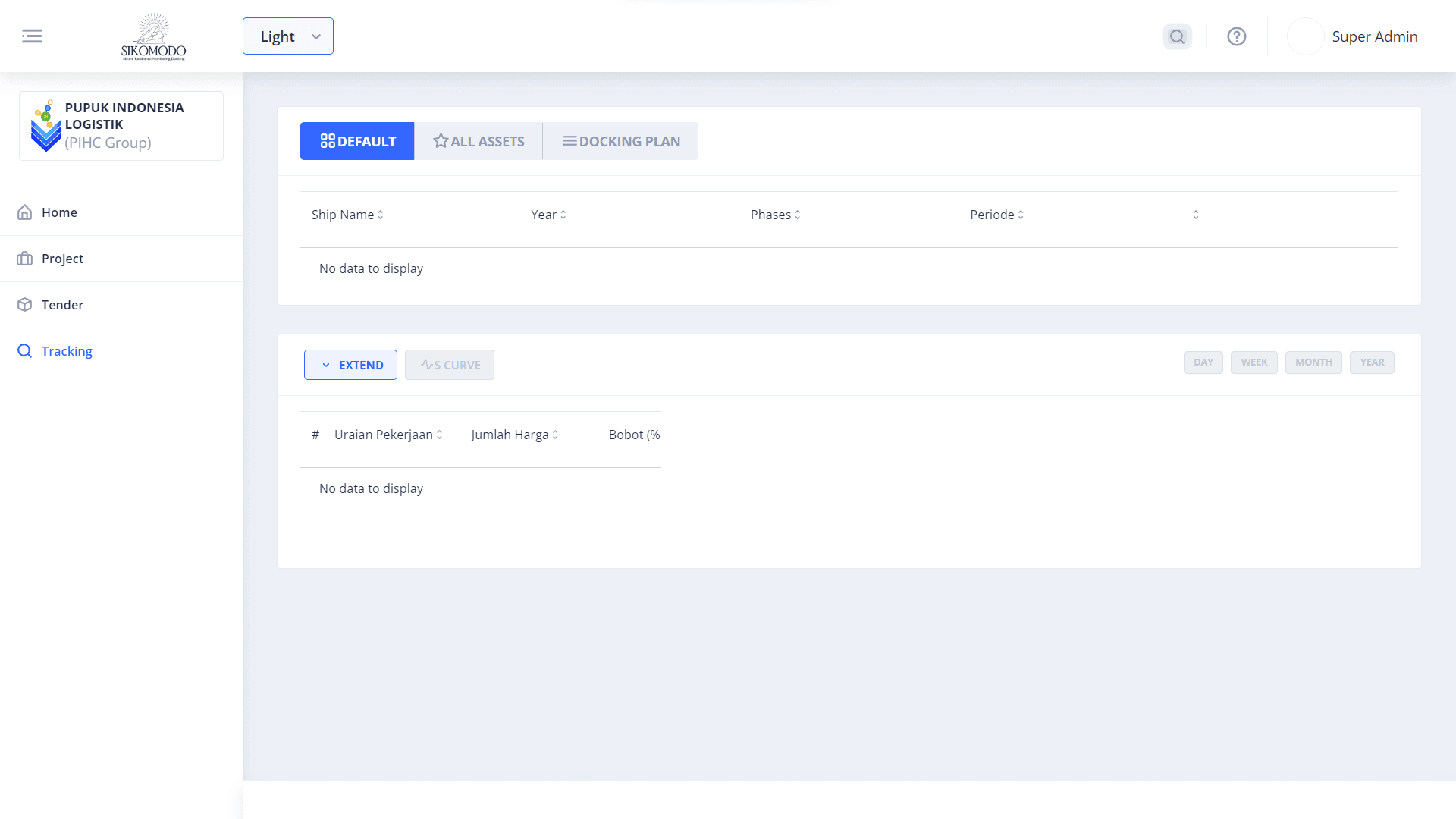Click the search magnifier icon
This screenshot has height=819, width=1456.
pyautogui.click(x=1176, y=36)
